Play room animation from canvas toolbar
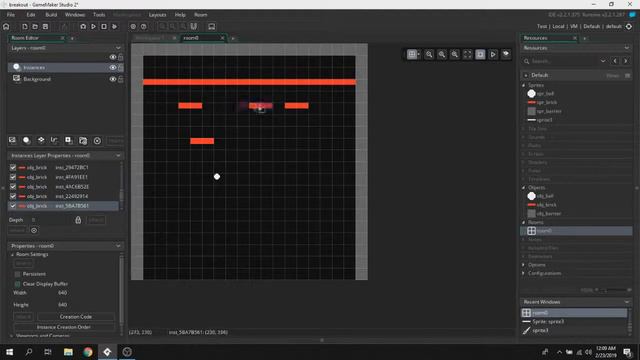This screenshot has height=360, width=640. [493, 54]
